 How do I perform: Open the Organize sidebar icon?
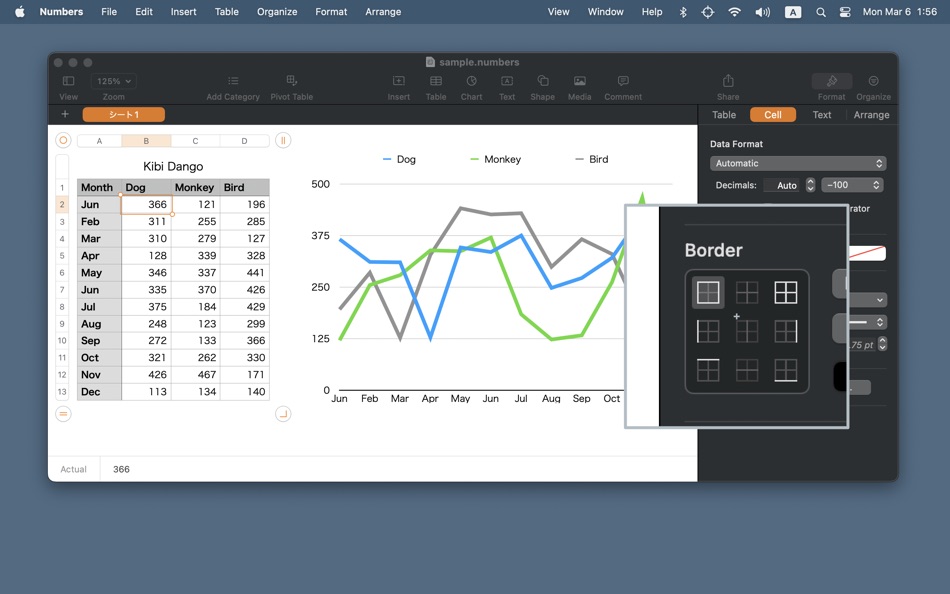tap(873, 81)
